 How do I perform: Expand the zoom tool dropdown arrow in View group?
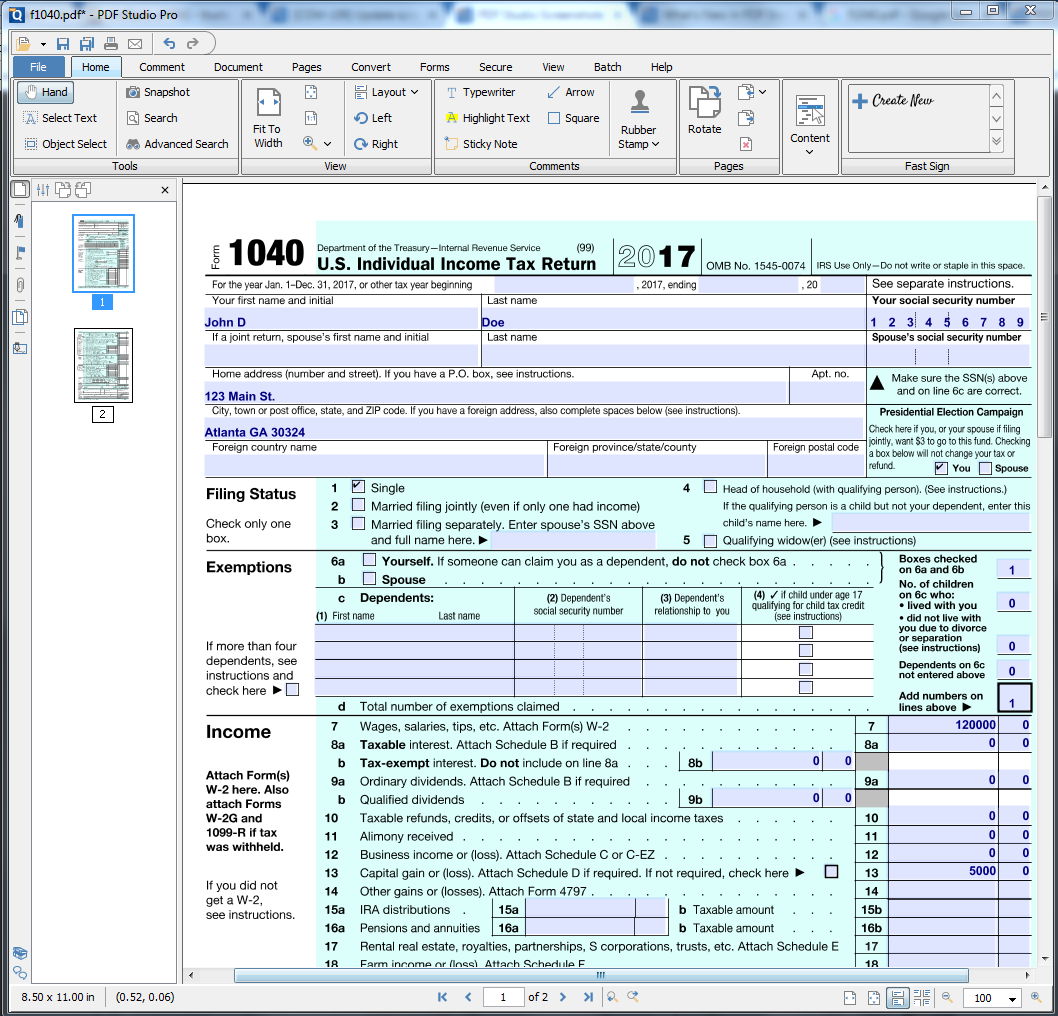[328, 144]
